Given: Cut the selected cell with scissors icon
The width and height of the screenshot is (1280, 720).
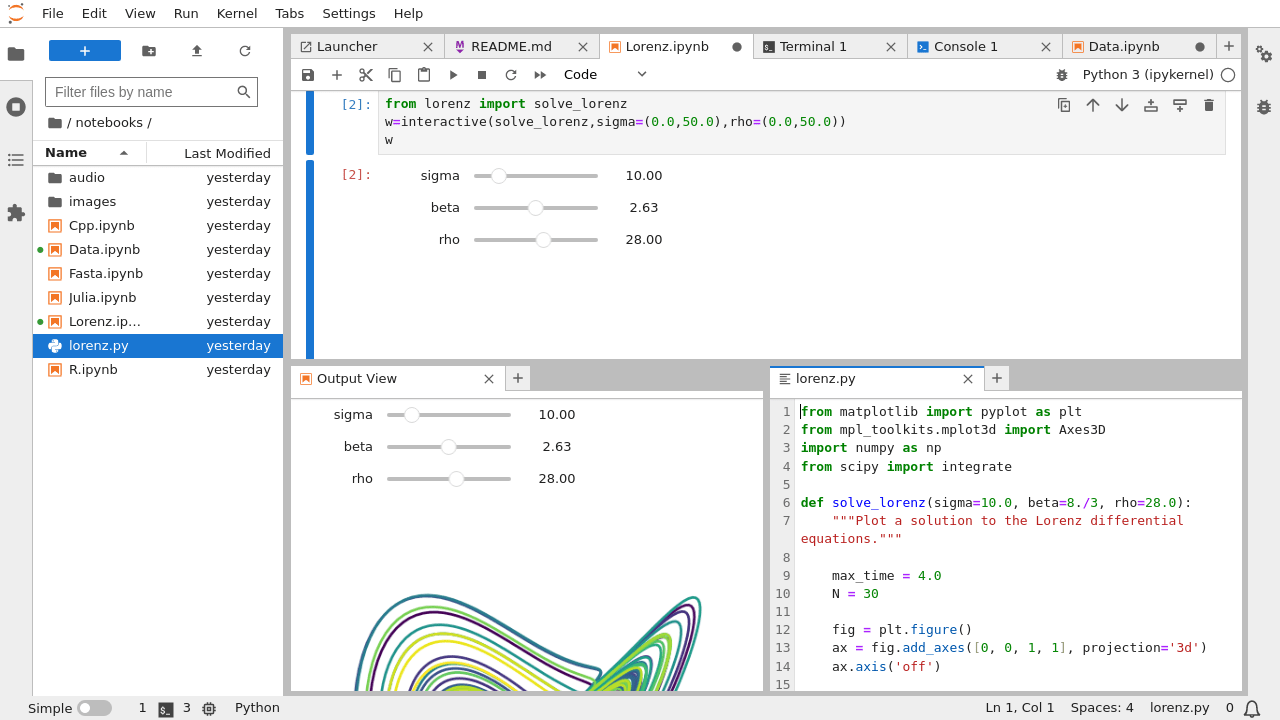Looking at the screenshot, I should pos(365,74).
